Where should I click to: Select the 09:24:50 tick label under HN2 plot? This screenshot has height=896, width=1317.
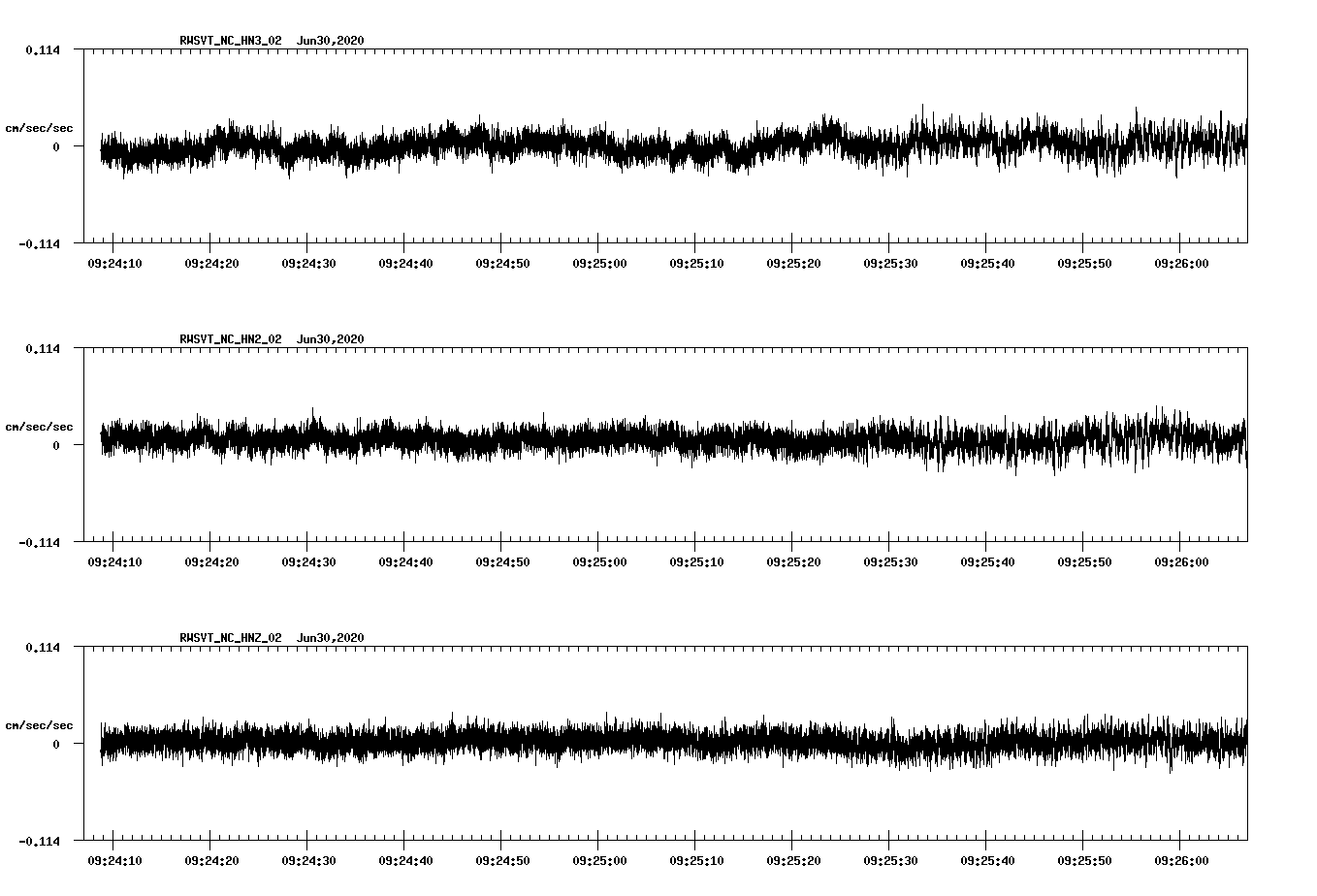point(502,561)
